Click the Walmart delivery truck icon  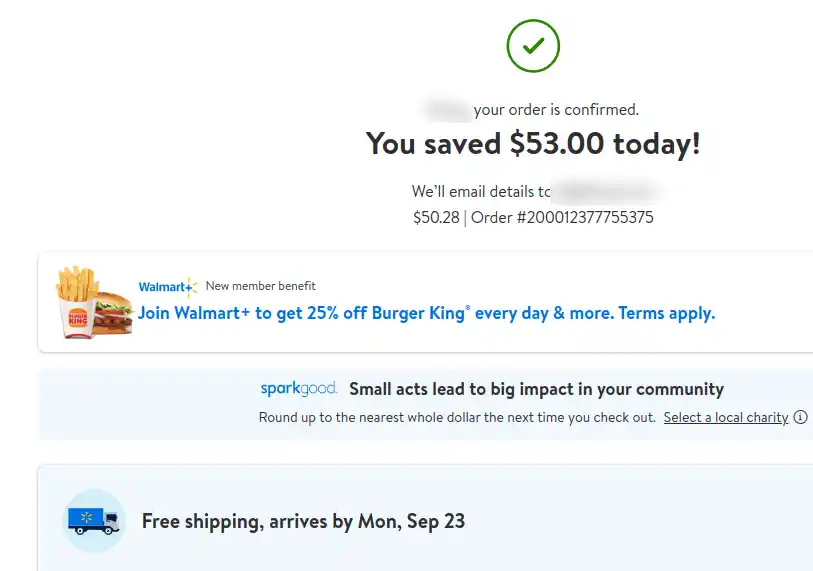point(94,520)
